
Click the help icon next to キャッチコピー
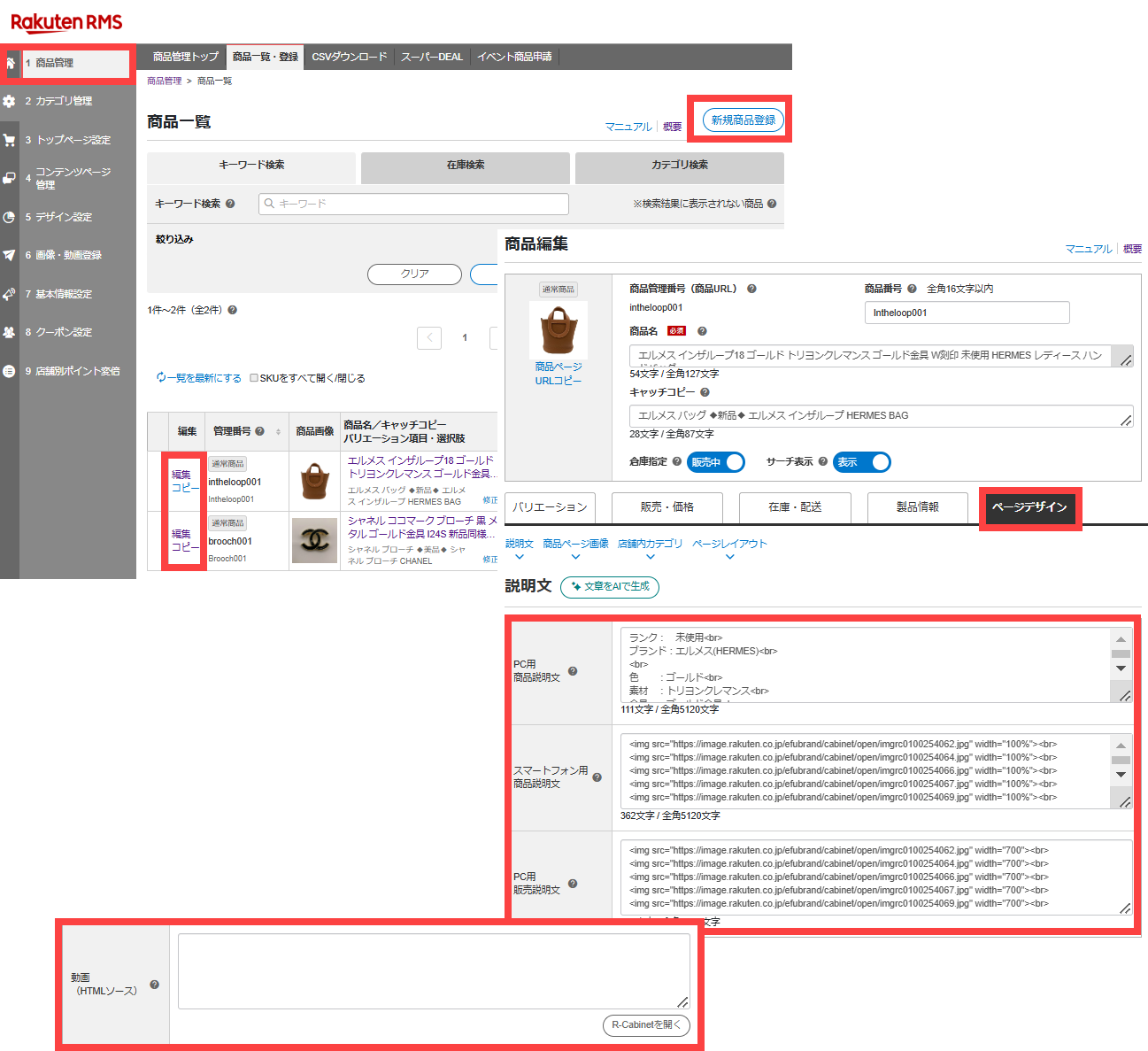705,392
